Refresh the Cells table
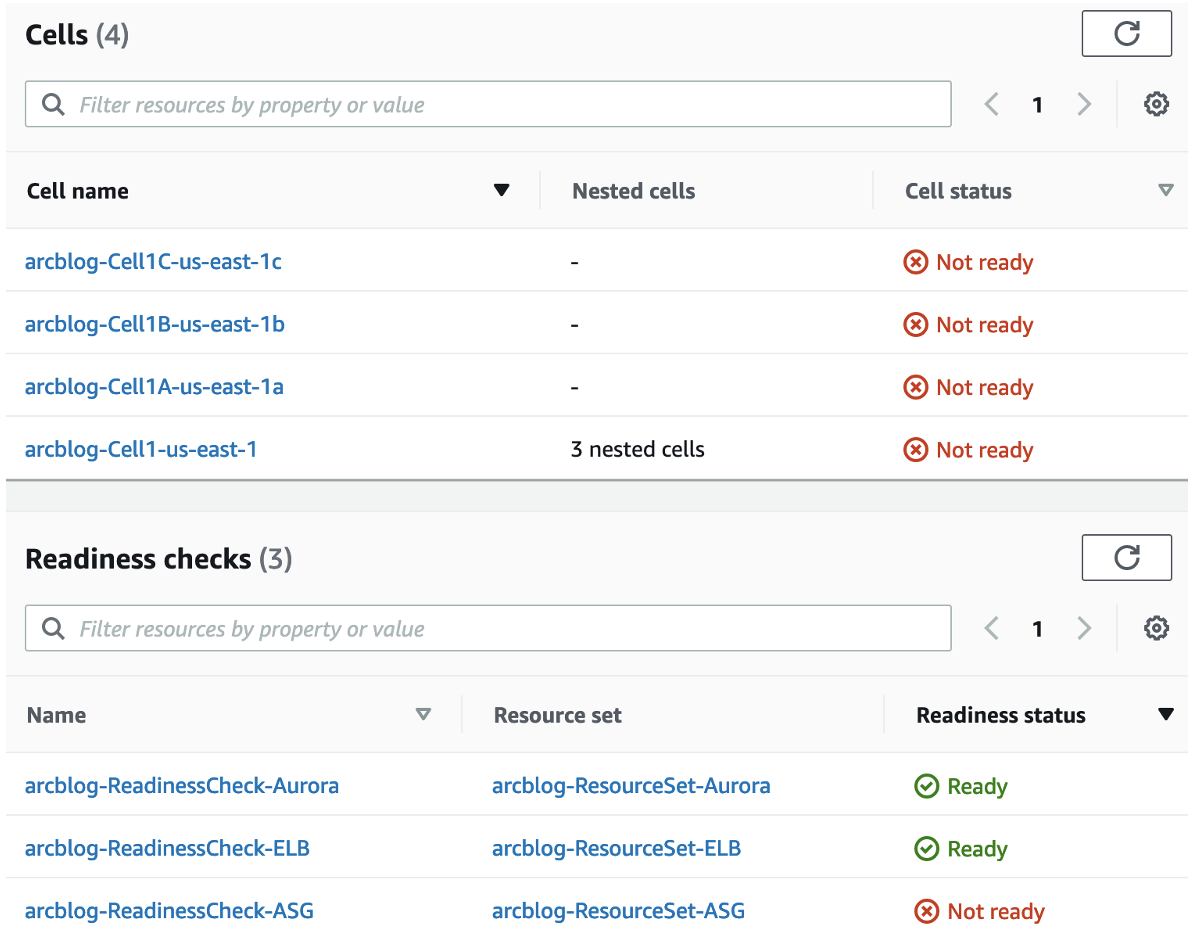The width and height of the screenshot is (1202, 942). (x=1126, y=34)
